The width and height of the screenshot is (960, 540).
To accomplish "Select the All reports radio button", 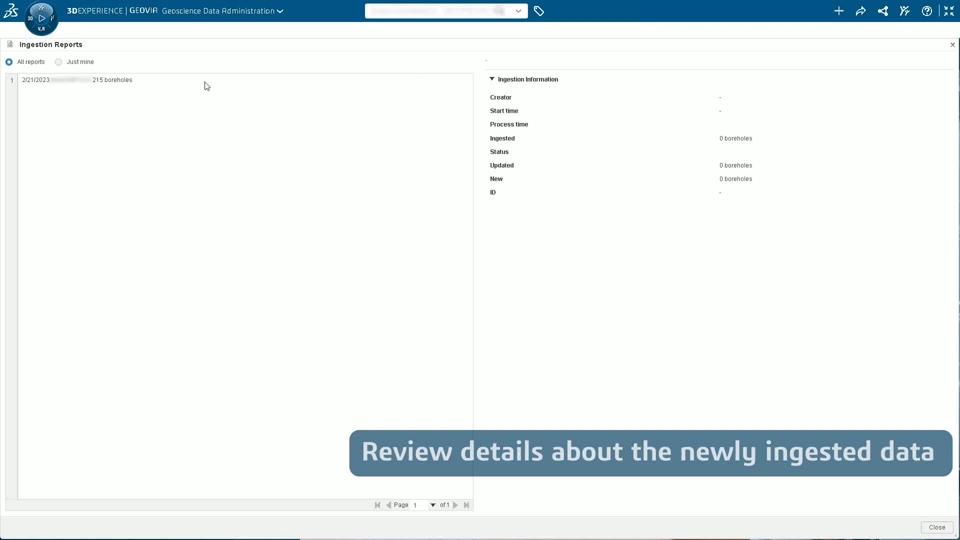I will click(9, 62).
